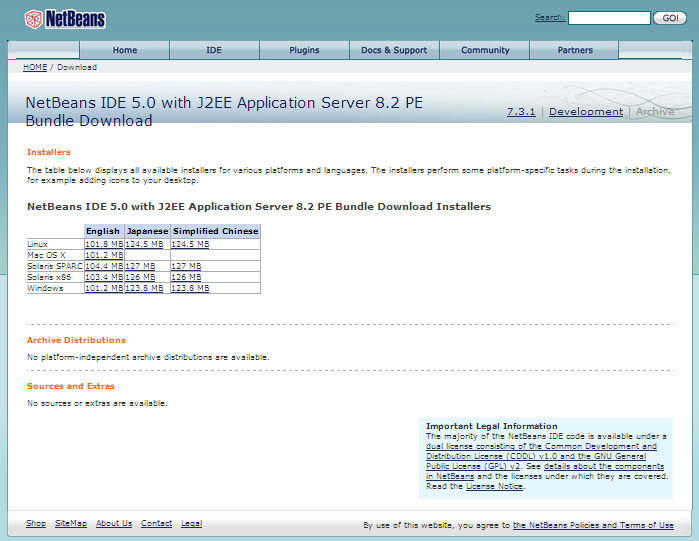Click the Shop footer link
The width and height of the screenshot is (699, 541).
point(36,523)
